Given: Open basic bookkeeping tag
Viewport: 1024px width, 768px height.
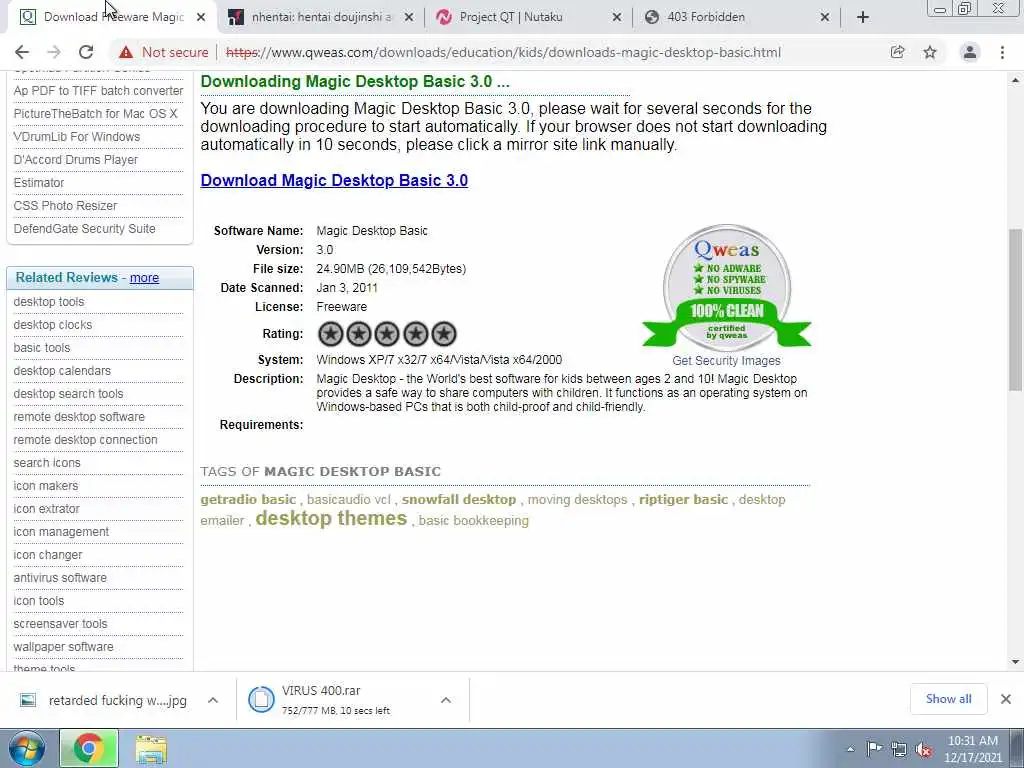Looking at the screenshot, I should 473,520.
